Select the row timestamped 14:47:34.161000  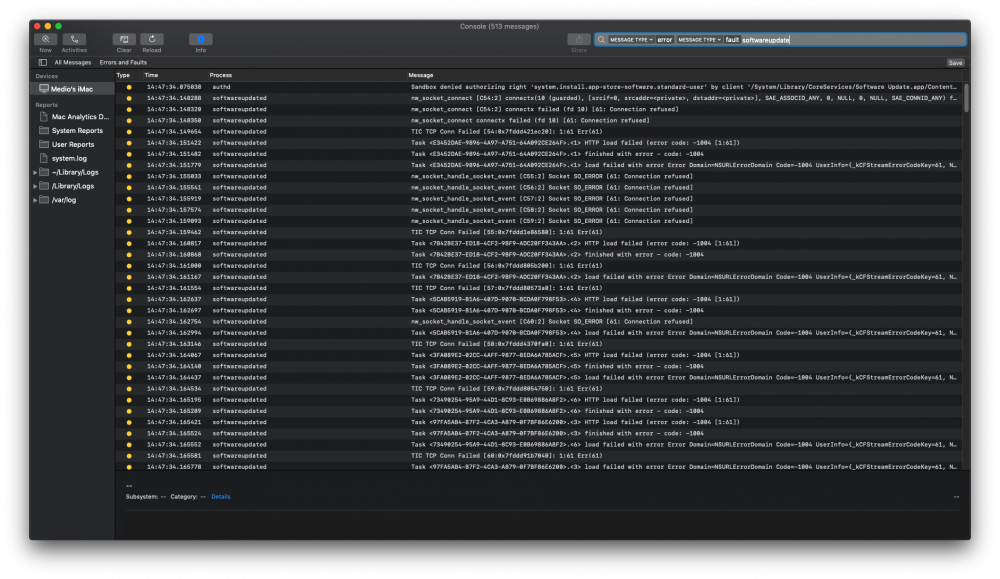coord(539,266)
